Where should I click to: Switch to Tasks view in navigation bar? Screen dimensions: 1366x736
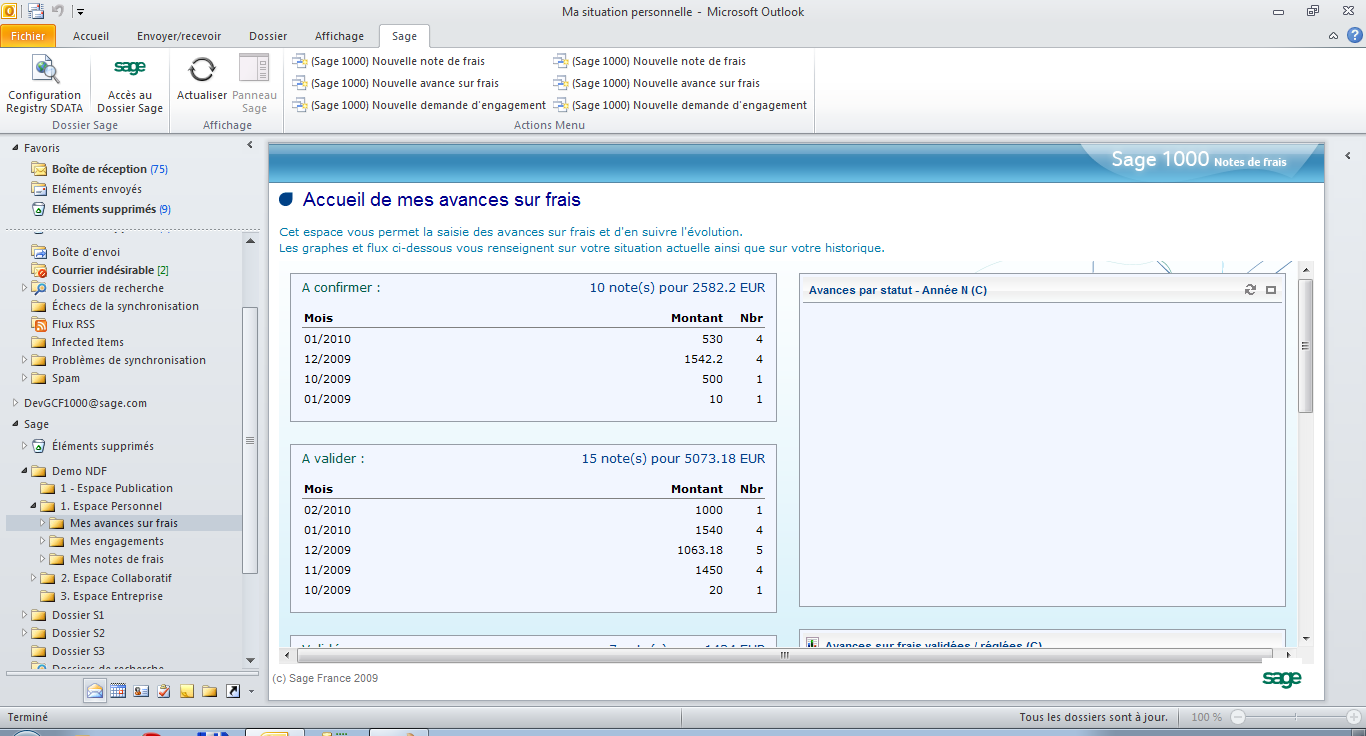[164, 691]
